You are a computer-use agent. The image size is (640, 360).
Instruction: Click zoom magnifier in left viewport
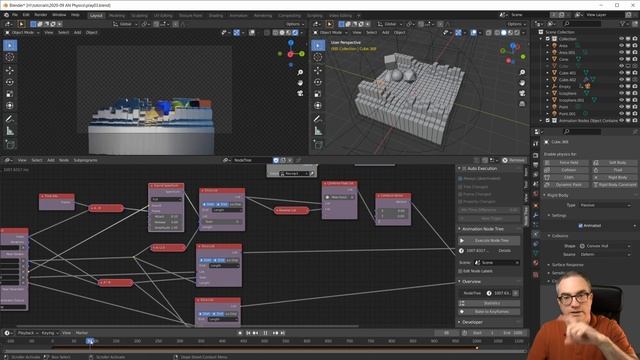[300, 72]
